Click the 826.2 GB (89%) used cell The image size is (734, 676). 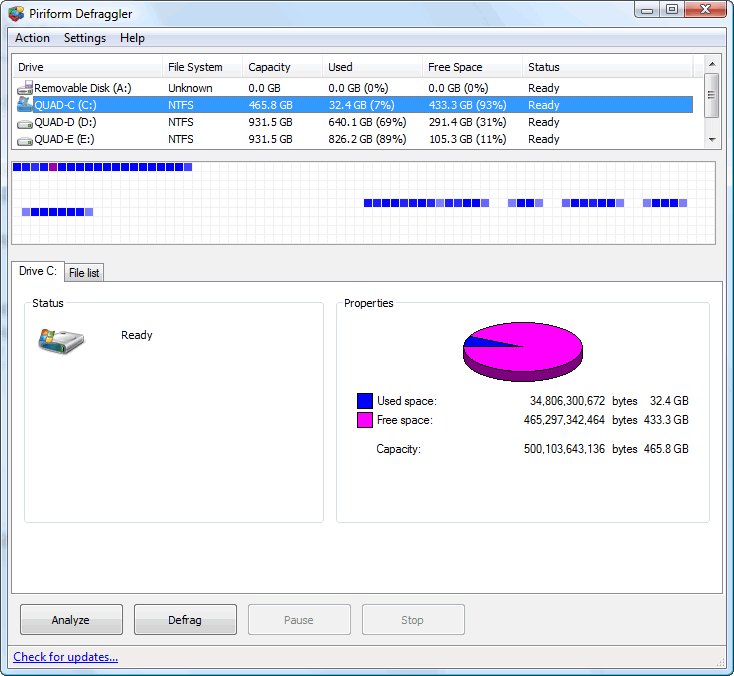click(367, 139)
